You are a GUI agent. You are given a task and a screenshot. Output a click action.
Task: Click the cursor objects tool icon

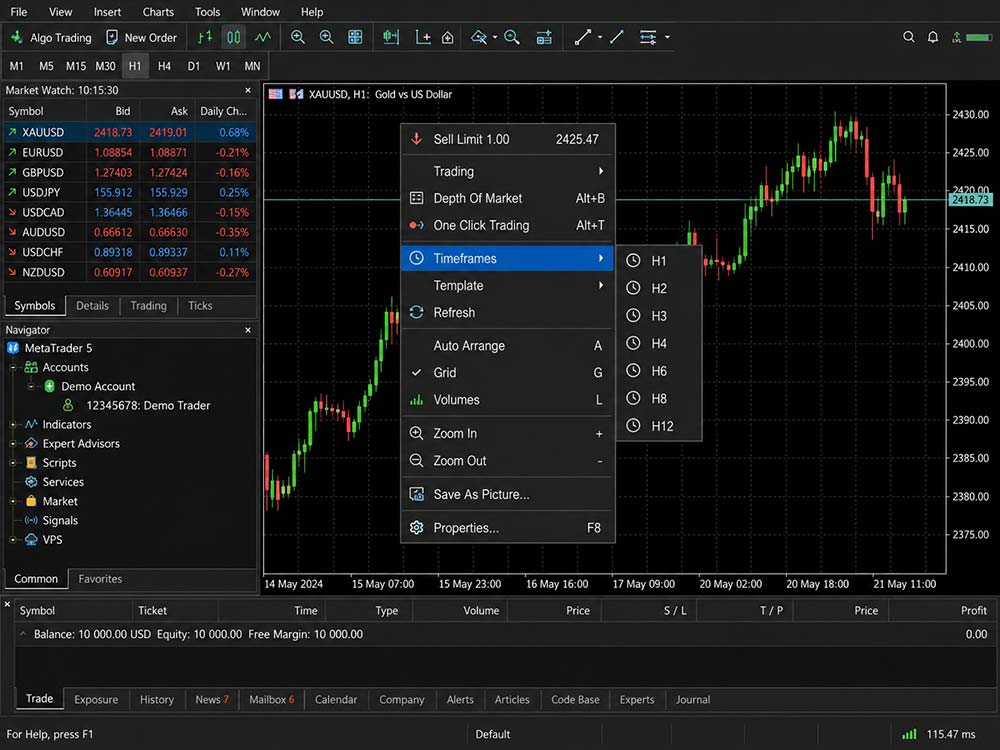pyautogui.click(x=478, y=38)
